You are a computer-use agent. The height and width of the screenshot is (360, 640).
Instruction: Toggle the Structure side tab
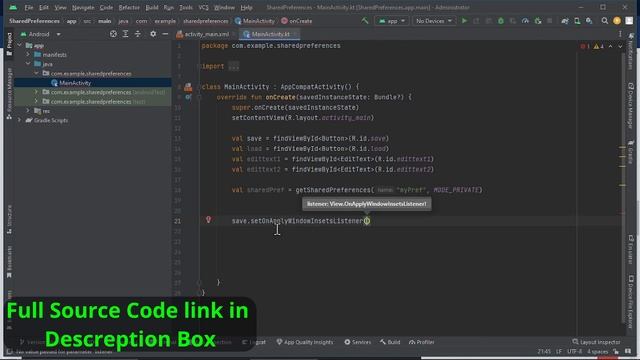click(9, 220)
